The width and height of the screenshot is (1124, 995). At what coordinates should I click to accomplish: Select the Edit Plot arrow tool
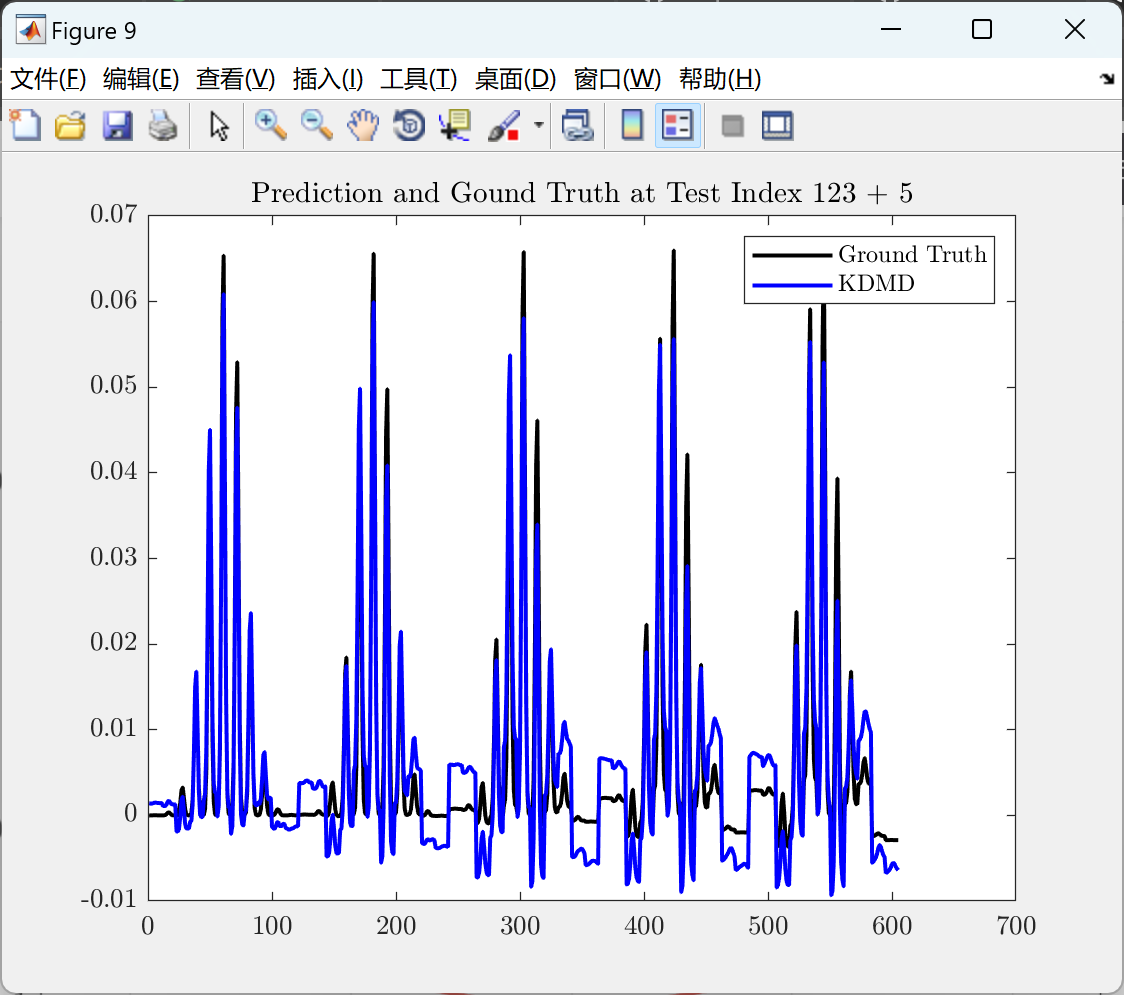point(219,125)
